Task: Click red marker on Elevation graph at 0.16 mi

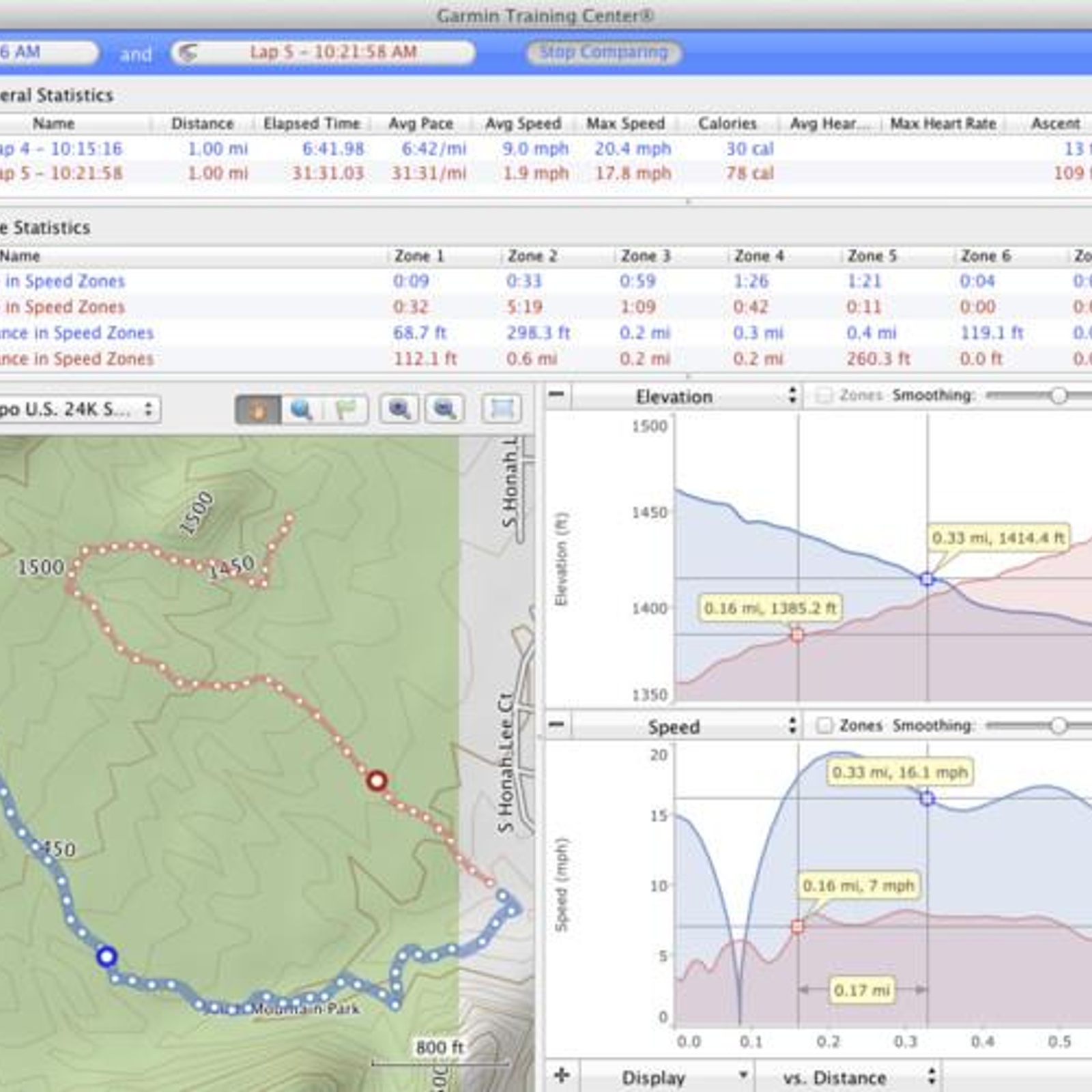Action: point(797,635)
